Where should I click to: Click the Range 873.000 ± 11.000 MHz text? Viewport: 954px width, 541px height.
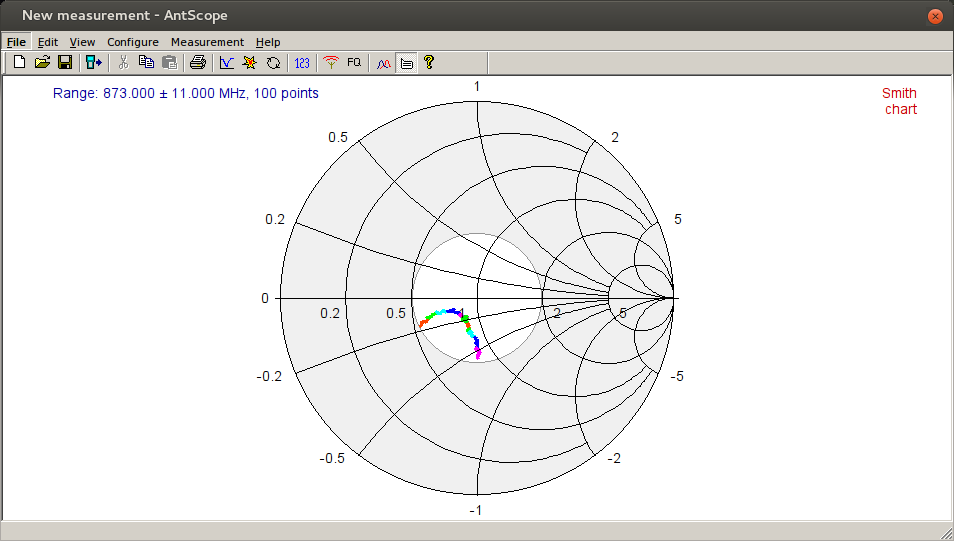click(186, 93)
